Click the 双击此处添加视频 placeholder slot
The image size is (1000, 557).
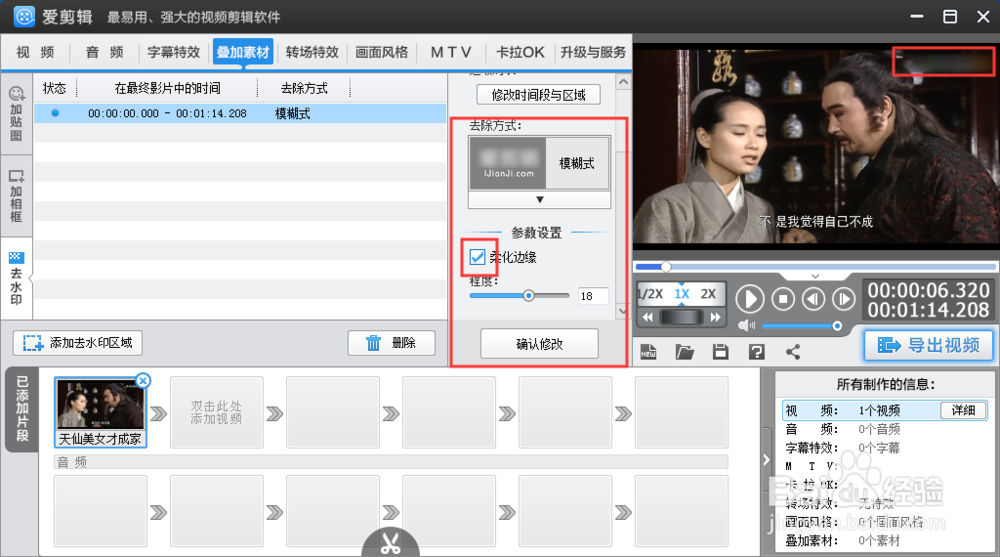coord(217,412)
